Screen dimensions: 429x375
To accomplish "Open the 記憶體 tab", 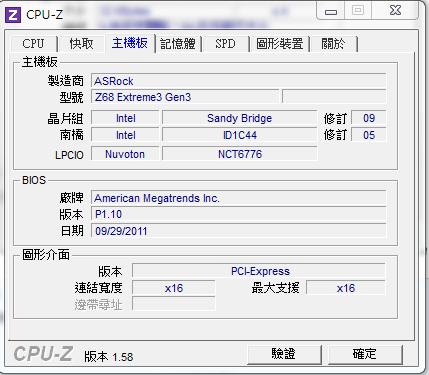I will [178, 44].
